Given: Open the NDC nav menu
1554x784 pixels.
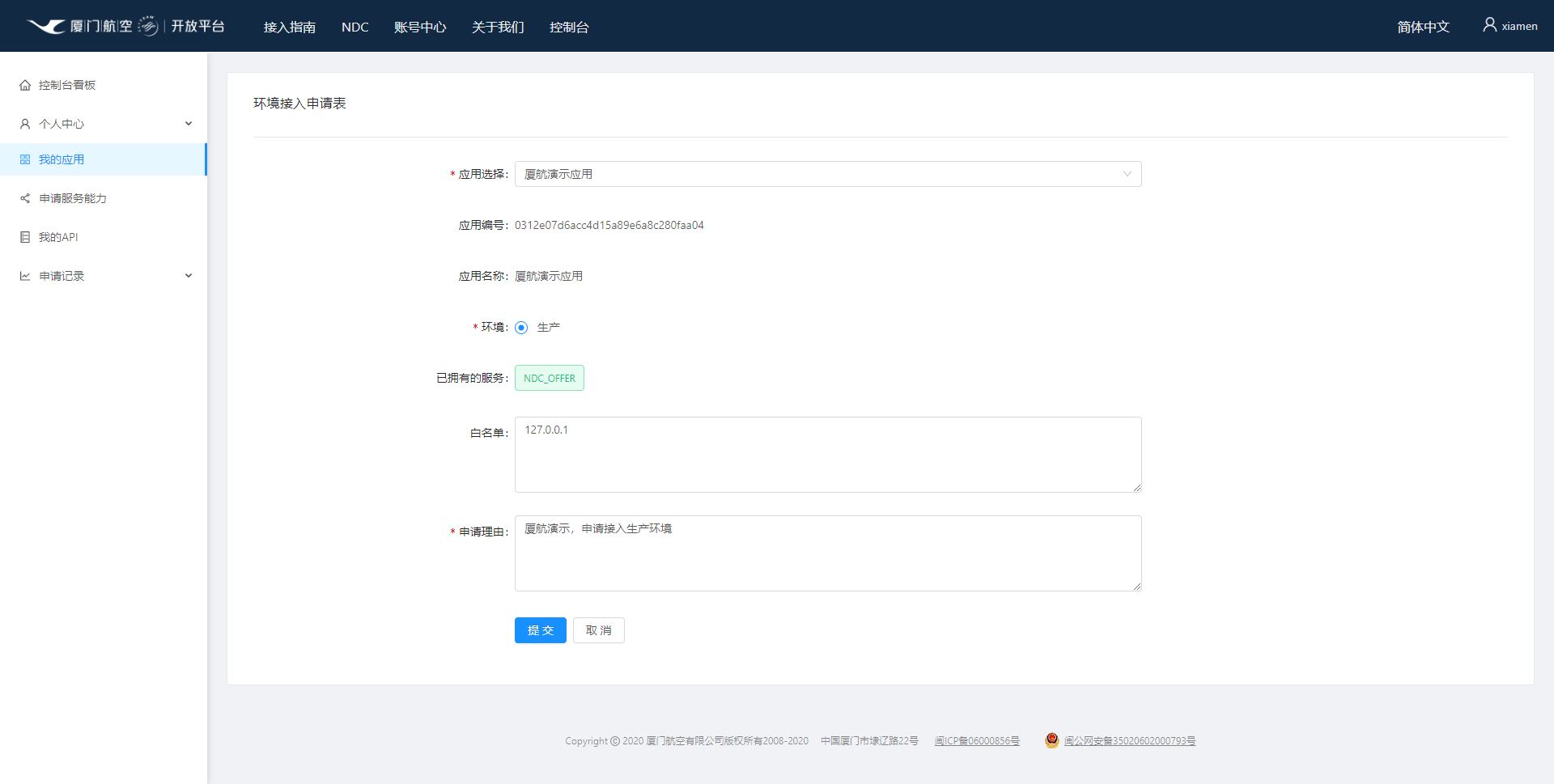Looking at the screenshot, I should click(x=355, y=27).
